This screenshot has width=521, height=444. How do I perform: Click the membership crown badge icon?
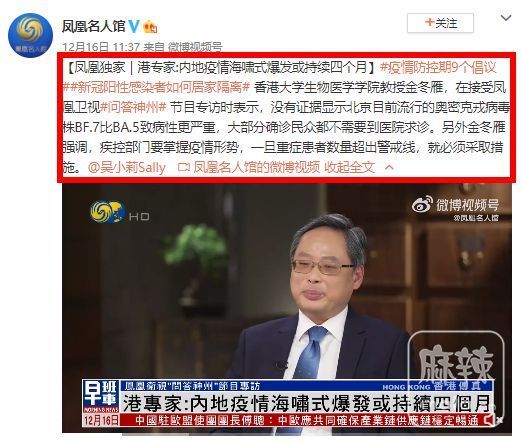click(150, 26)
